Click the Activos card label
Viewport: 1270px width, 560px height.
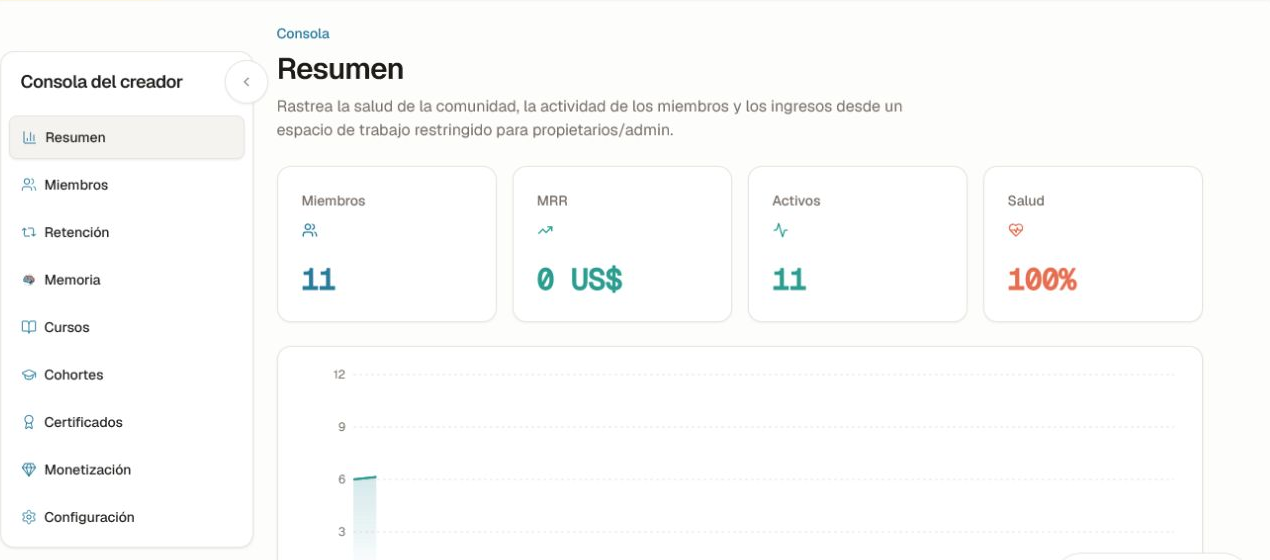(x=796, y=201)
